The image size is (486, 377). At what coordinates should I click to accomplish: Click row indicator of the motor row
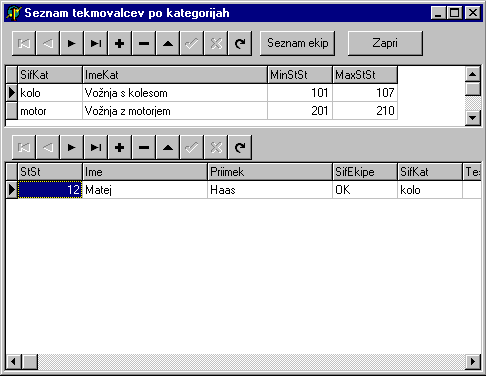12,111
